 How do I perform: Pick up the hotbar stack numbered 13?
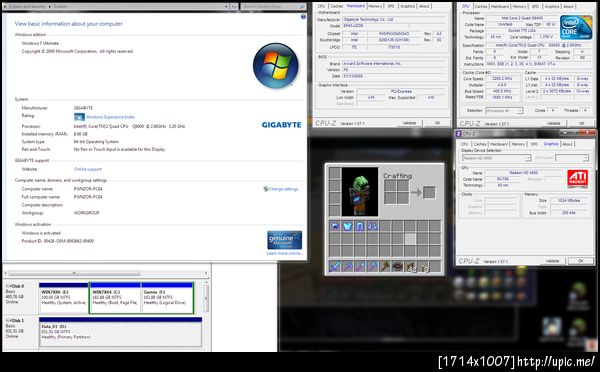(423, 266)
